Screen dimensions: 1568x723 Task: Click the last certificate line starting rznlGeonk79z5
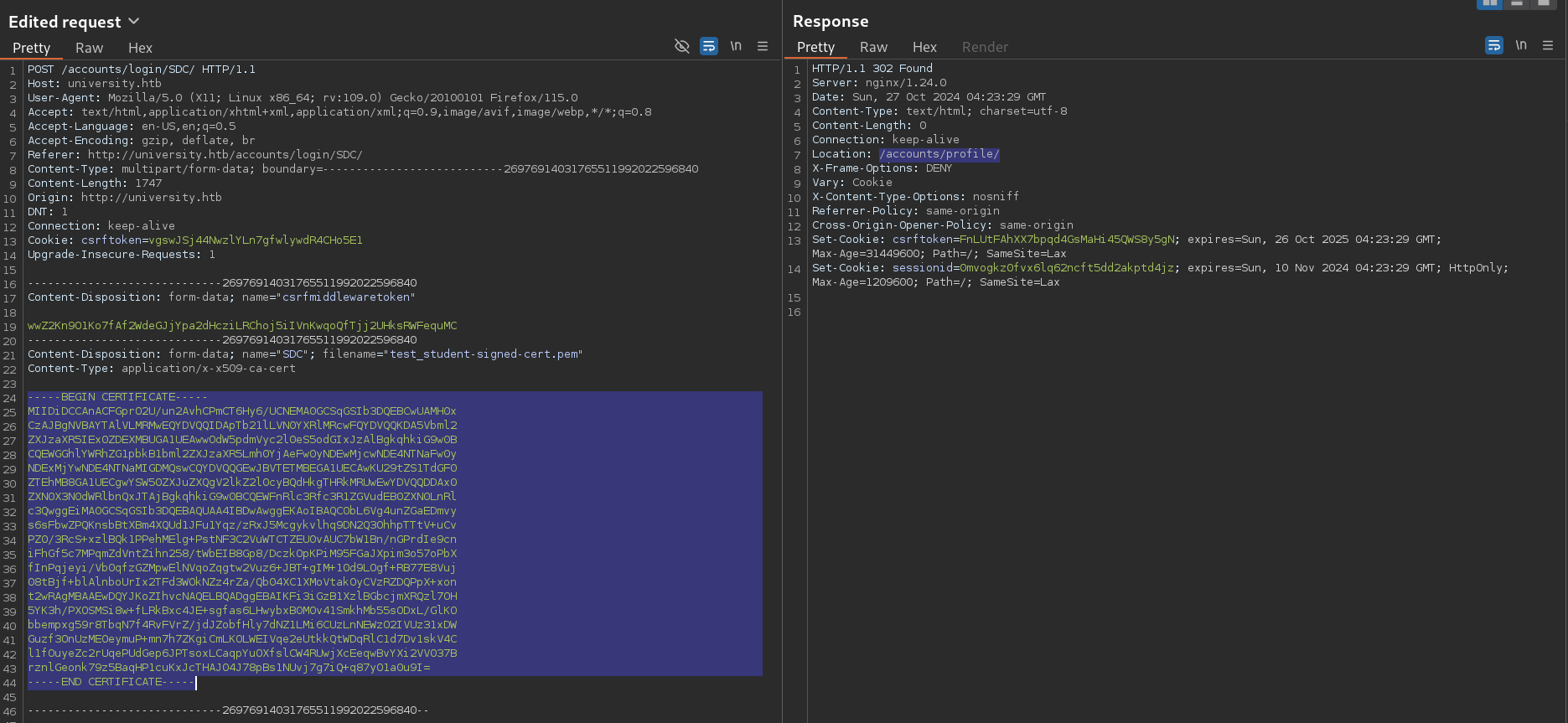(229, 668)
